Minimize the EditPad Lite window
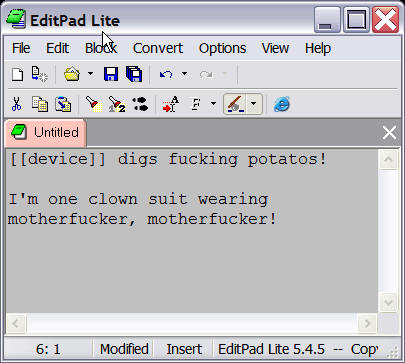The image size is (405, 363). coord(327,20)
